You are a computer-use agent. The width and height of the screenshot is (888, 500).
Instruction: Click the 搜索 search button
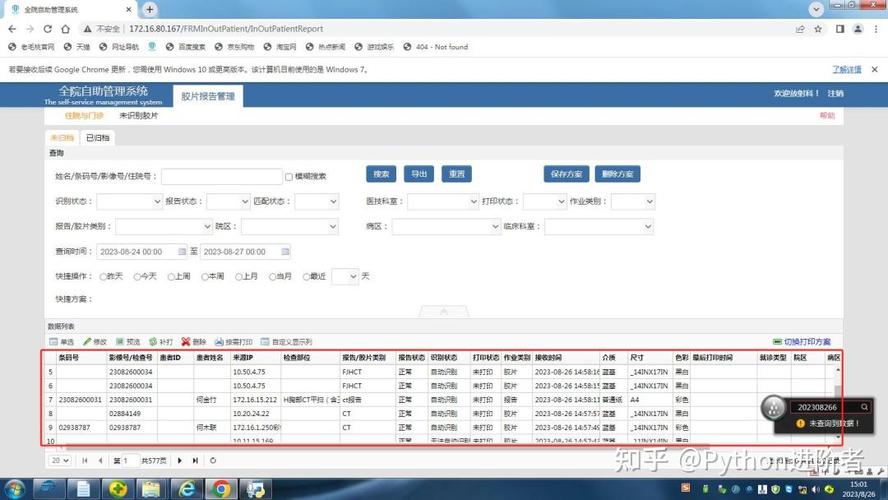[381, 174]
